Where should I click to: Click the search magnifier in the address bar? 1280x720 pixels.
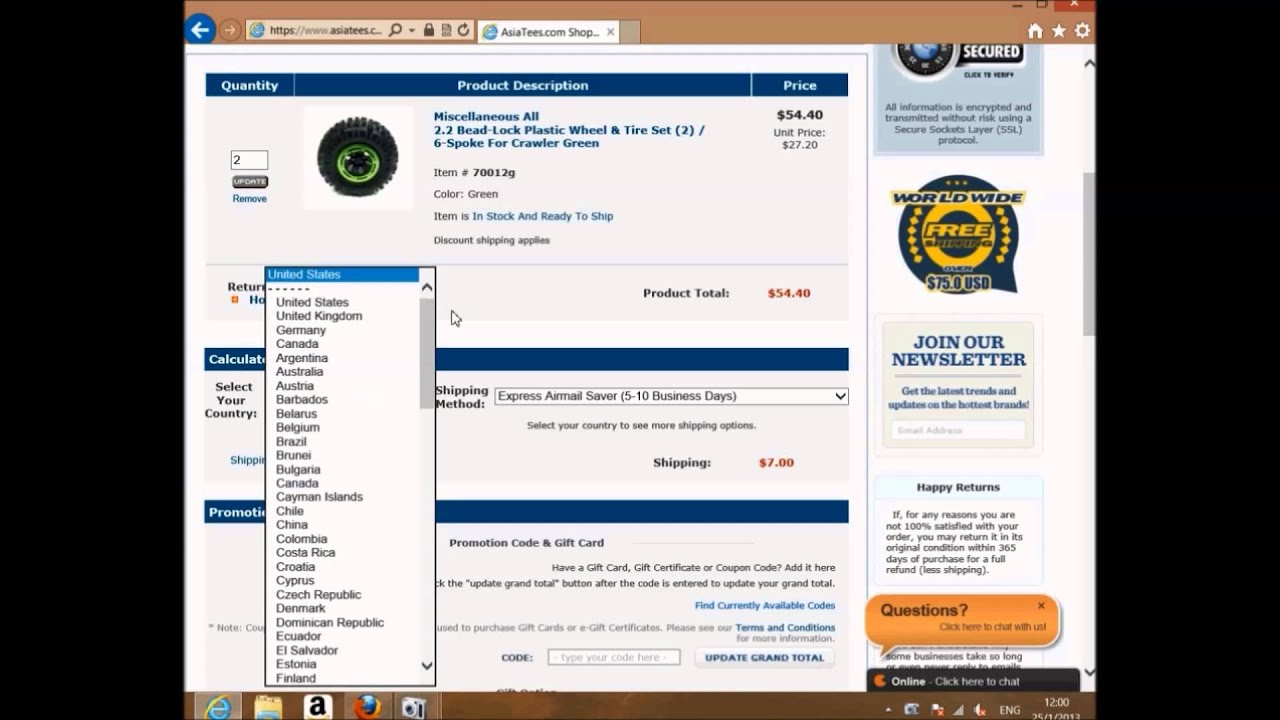coord(395,30)
